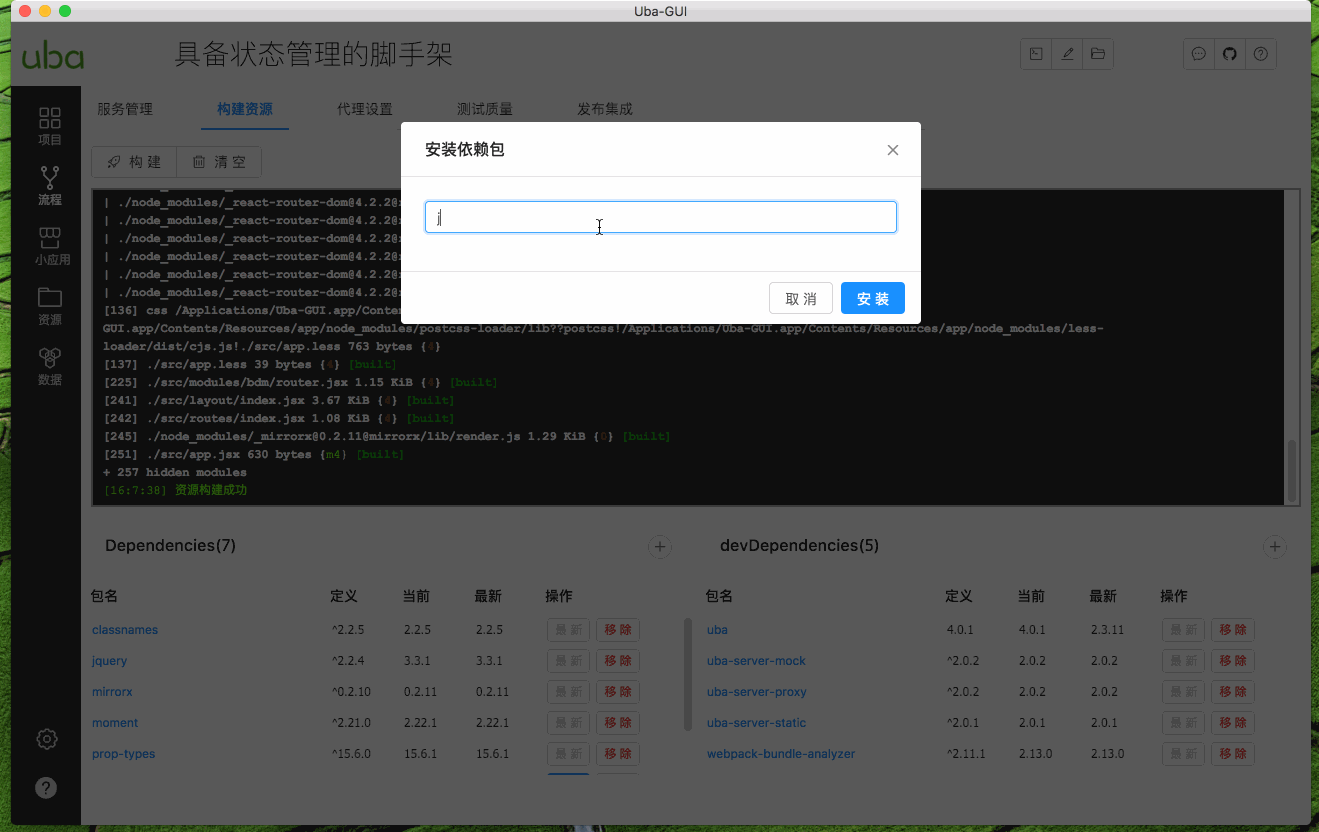This screenshot has height=832, width=1319.
Task: Click the chat bubble icon in the header
Action: (1199, 54)
